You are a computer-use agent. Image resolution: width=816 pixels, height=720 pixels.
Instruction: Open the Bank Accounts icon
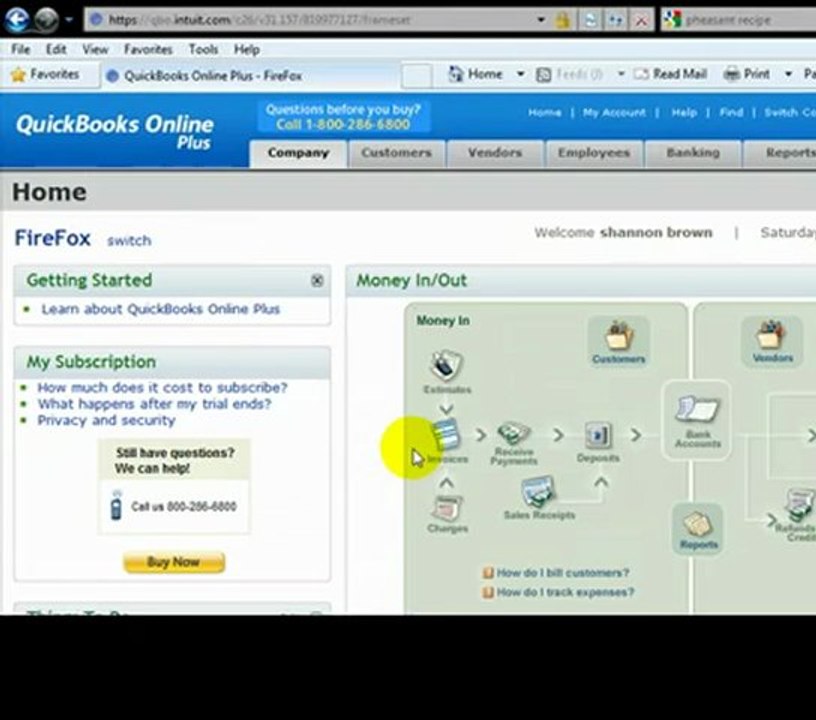click(697, 420)
